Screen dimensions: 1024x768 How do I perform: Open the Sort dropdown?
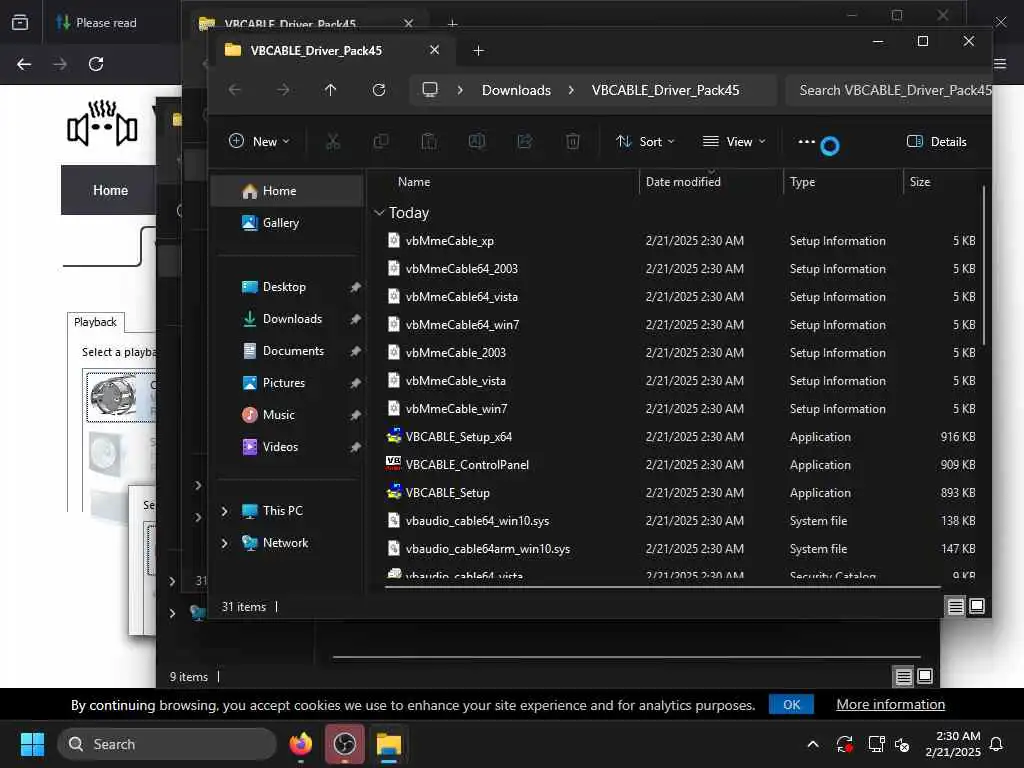coord(645,141)
